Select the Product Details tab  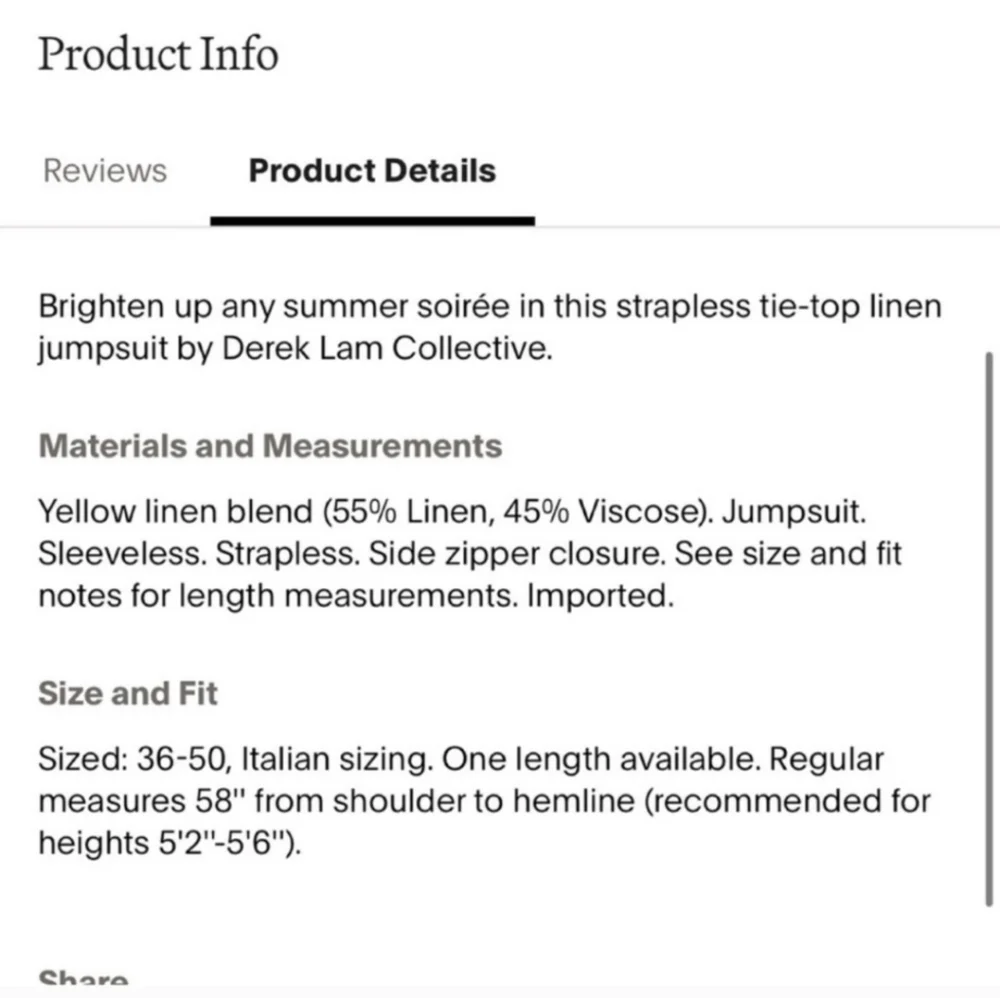(x=372, y=171)
